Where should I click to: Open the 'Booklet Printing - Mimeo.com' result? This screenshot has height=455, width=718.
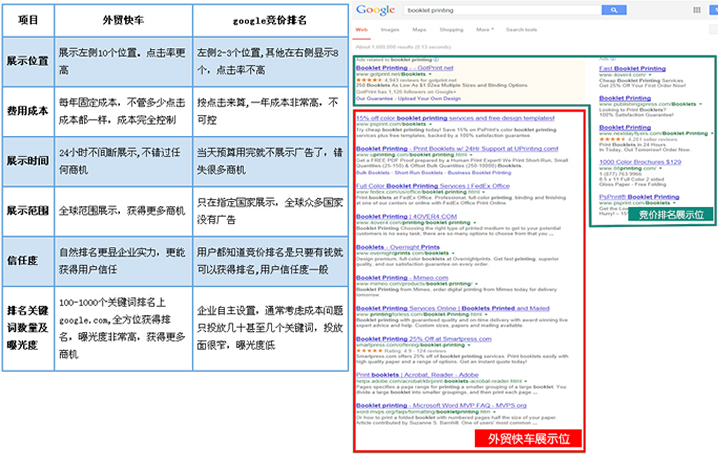click(402, 278)
